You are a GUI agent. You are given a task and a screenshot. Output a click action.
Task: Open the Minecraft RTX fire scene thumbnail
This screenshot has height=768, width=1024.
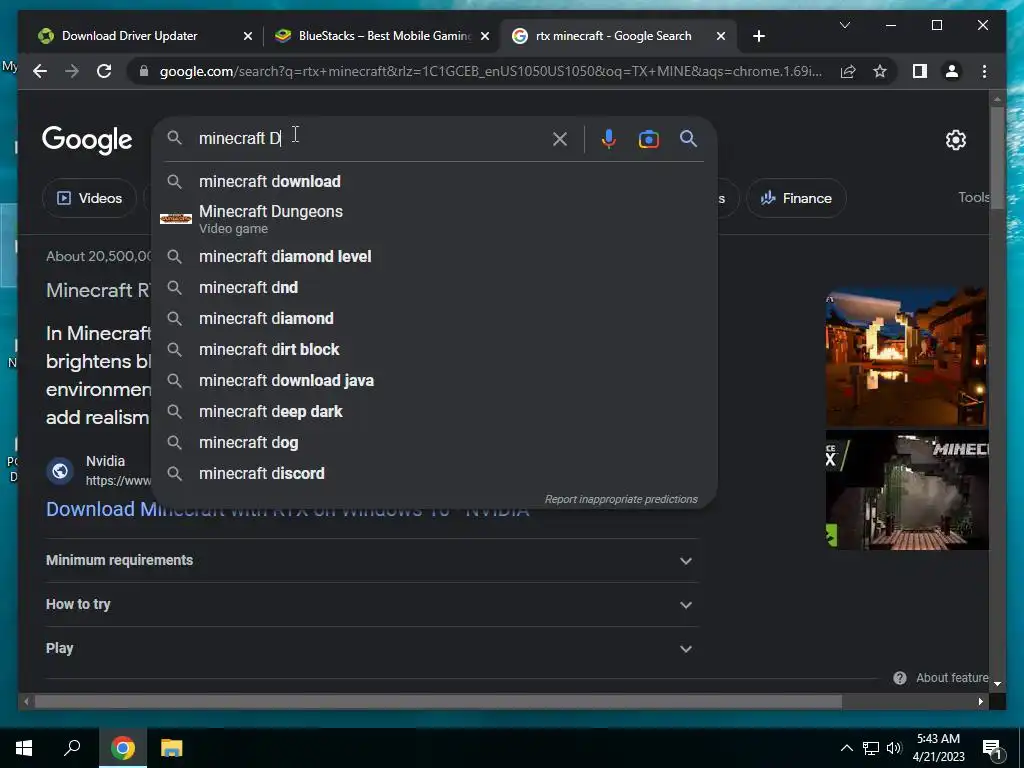point(906,356)
